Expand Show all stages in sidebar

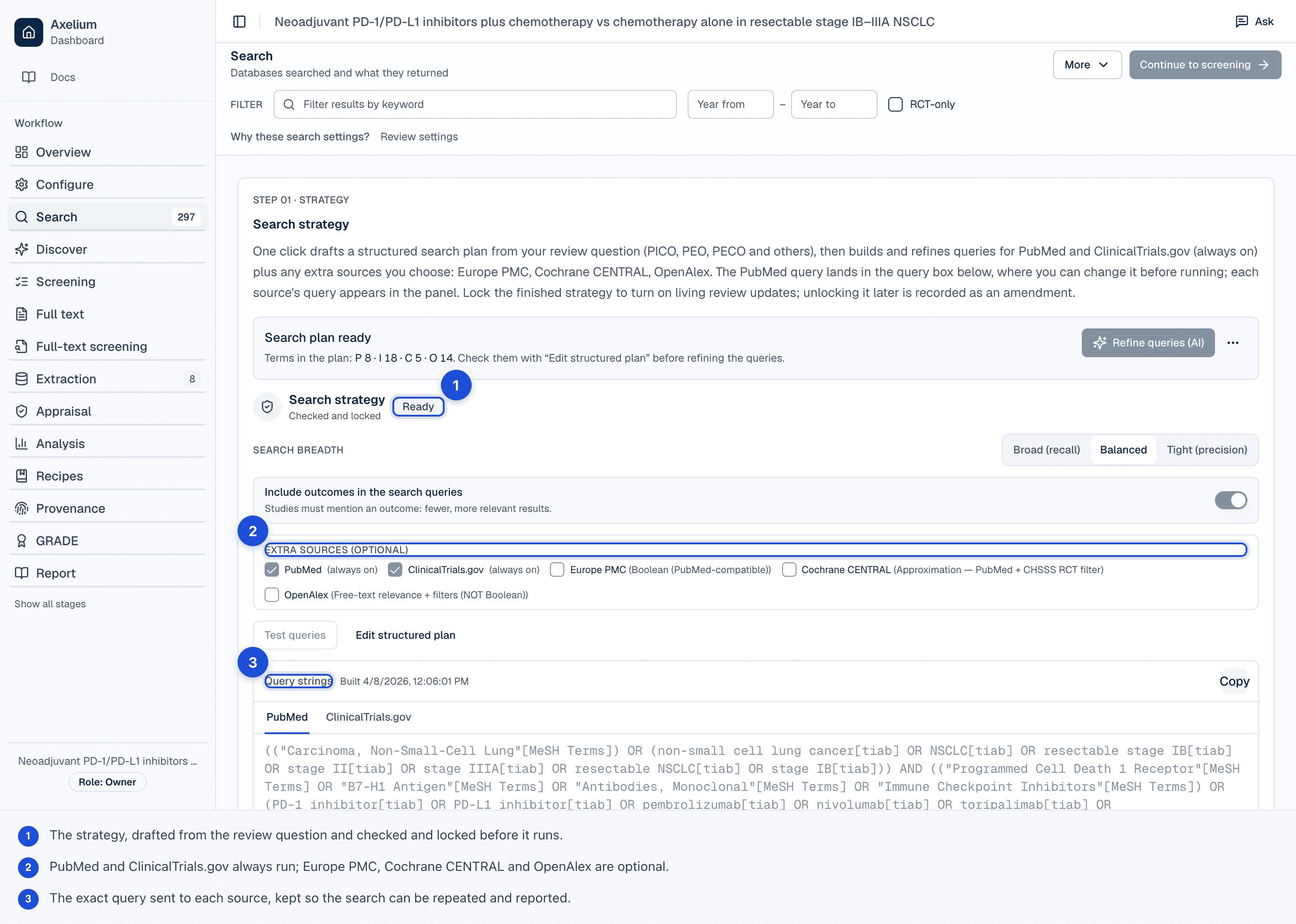50,604
